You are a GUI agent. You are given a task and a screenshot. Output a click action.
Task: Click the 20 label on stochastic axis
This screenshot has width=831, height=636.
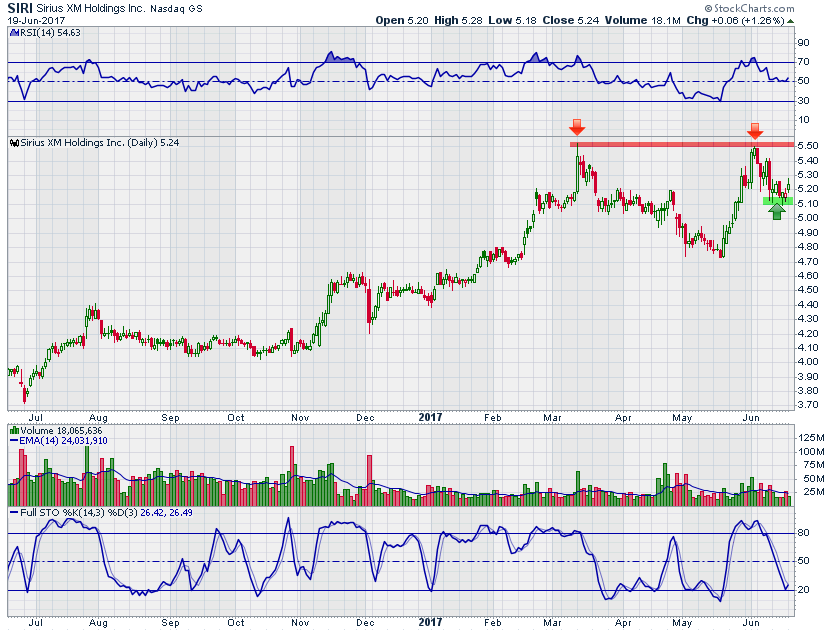click(803, 590)
